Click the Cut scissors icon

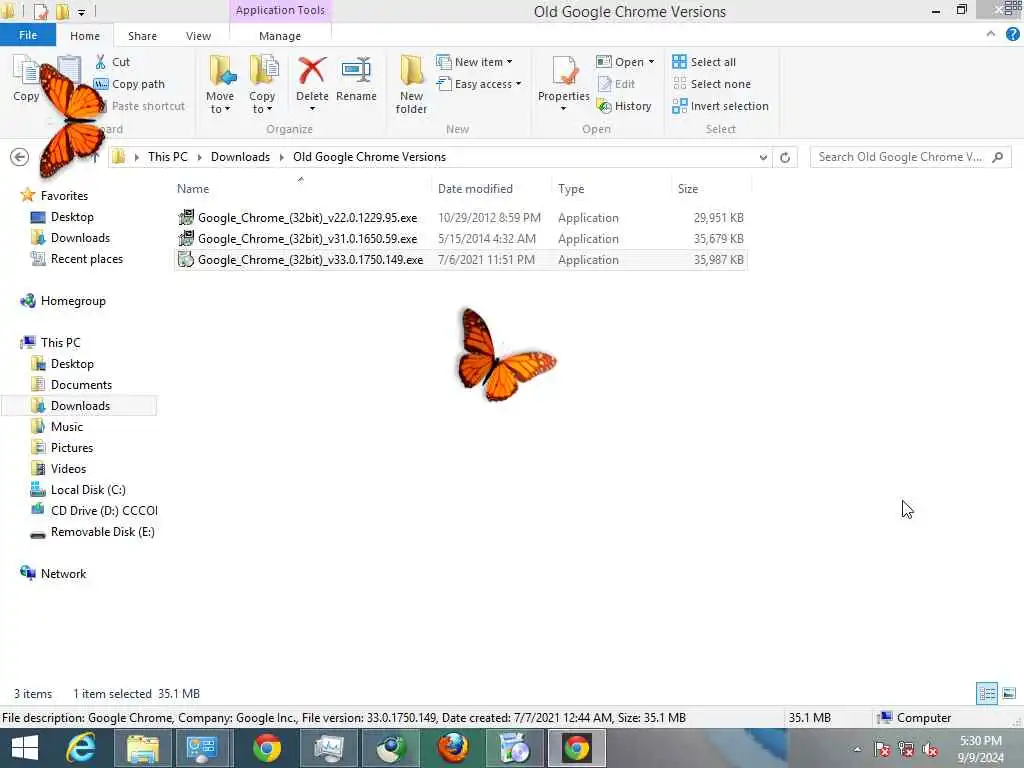[101, 62]
